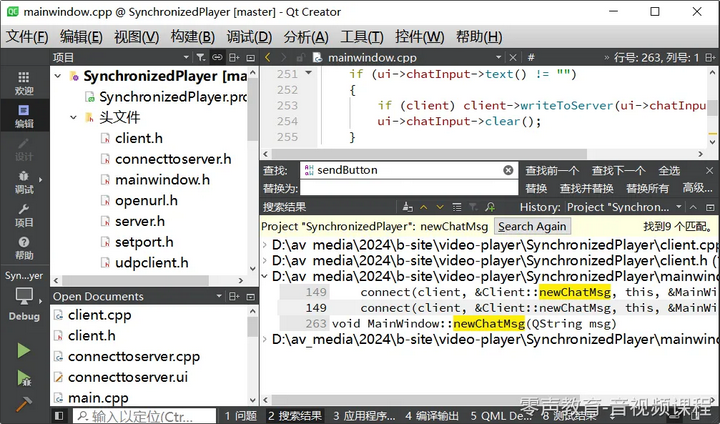
Task: Open the 帮助(H) menu
Action: pos(479,37)
